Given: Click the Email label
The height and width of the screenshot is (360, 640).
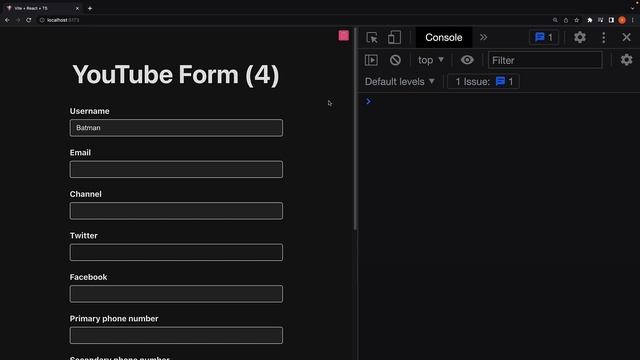Looking at the screenshot, I should [x=80, y=153].
